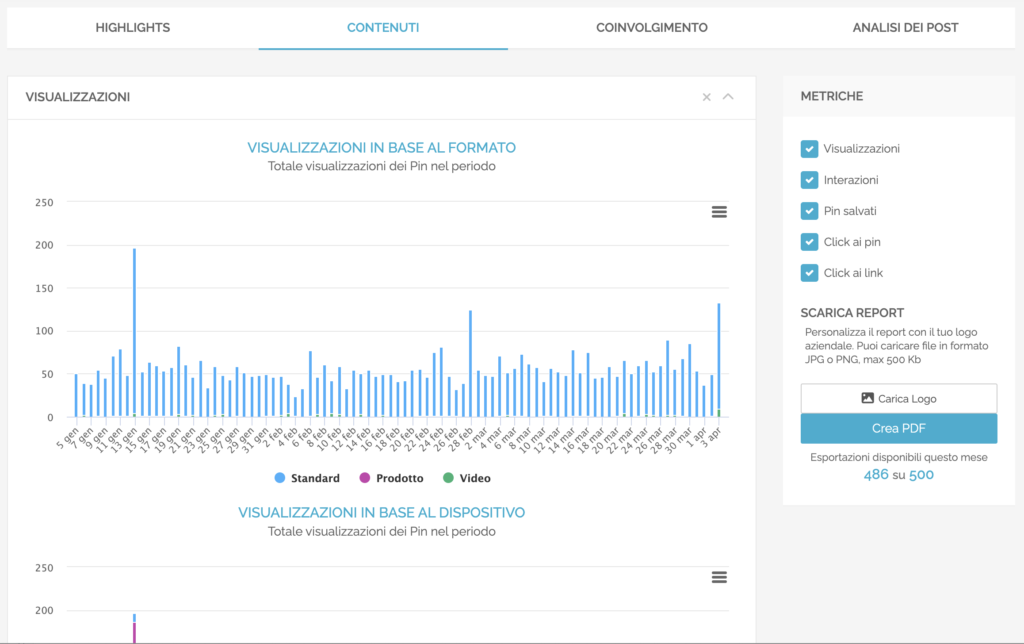Viewport: 1024px width, 644px height.
Task: Click the Carica Logo button
Action: pos(899,398)
